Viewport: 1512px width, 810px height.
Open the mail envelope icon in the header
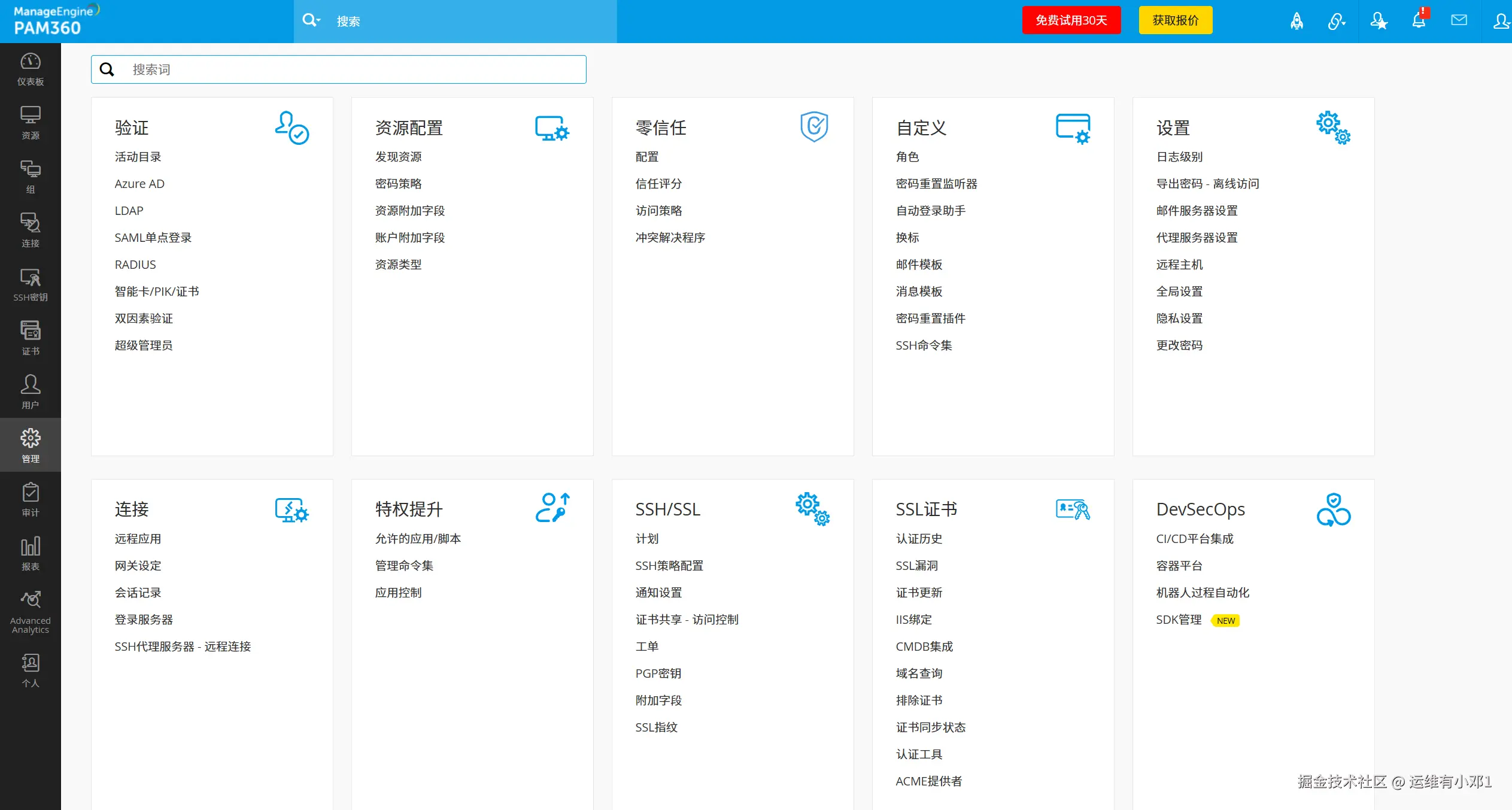(x=1459, y=21)
